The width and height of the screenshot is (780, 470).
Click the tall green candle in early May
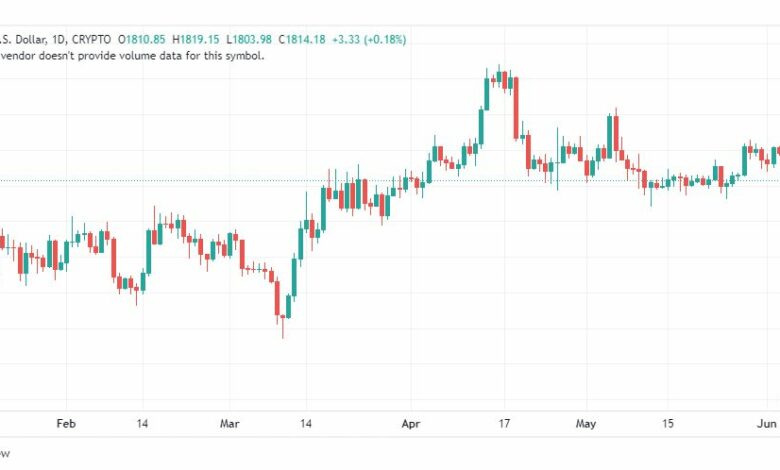pyautogui.click(x=609, y=136)
